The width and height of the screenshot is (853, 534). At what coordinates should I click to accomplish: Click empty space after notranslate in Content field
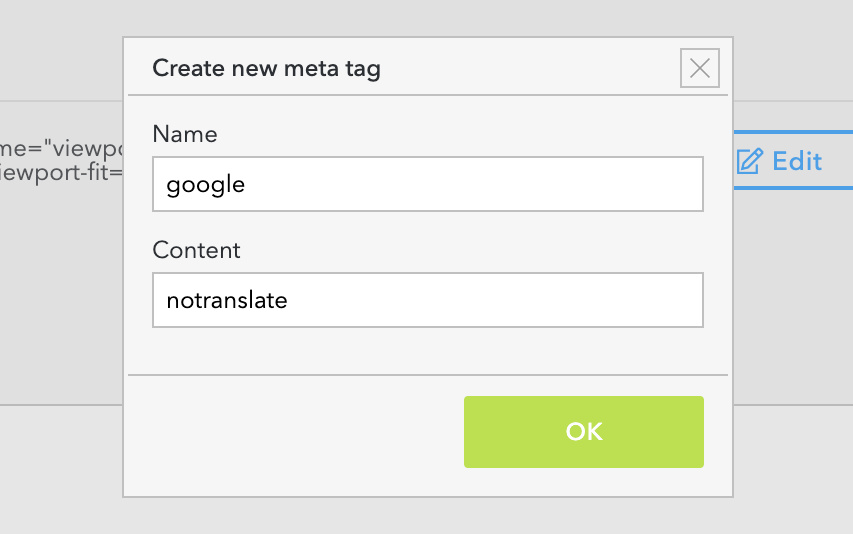coord(495,300)
